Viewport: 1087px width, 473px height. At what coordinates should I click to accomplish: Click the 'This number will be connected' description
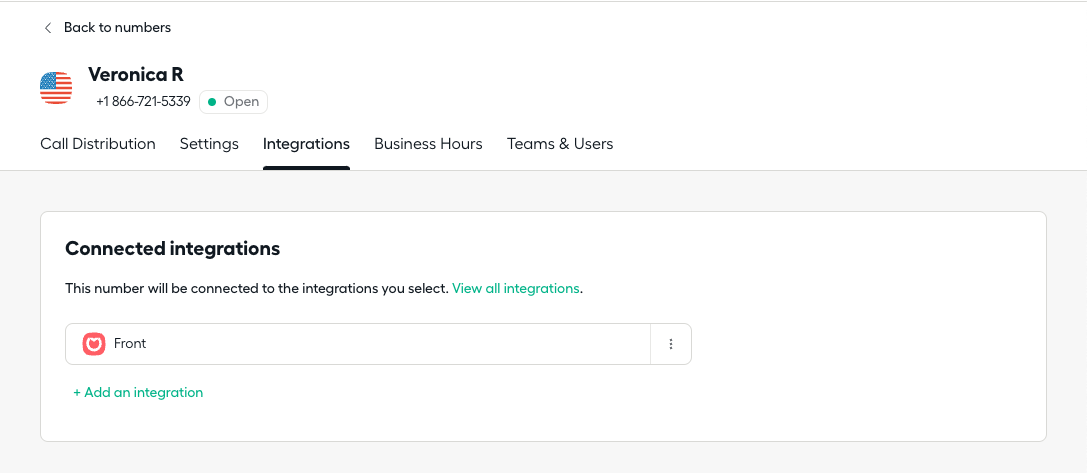(256, 289)
